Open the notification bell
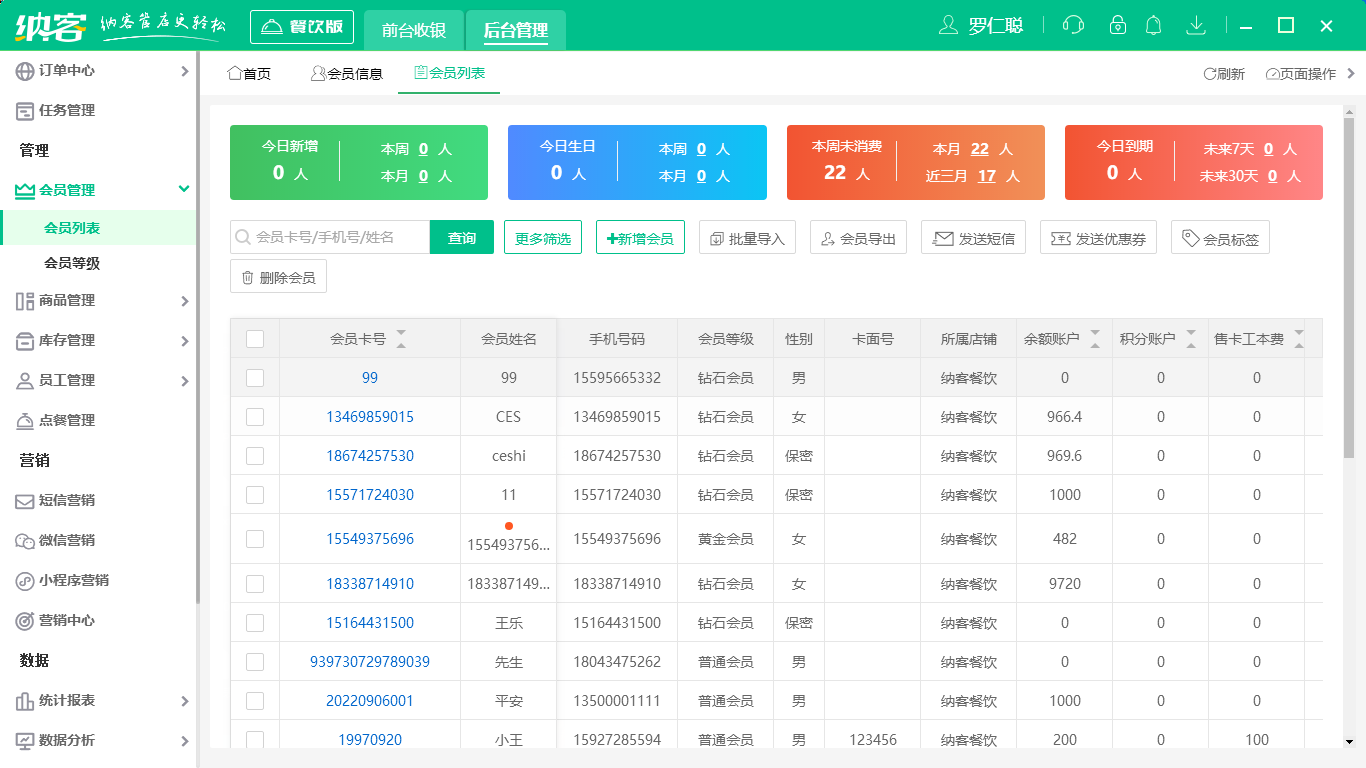This screenshot has height=768, width=1366. 1154,25
